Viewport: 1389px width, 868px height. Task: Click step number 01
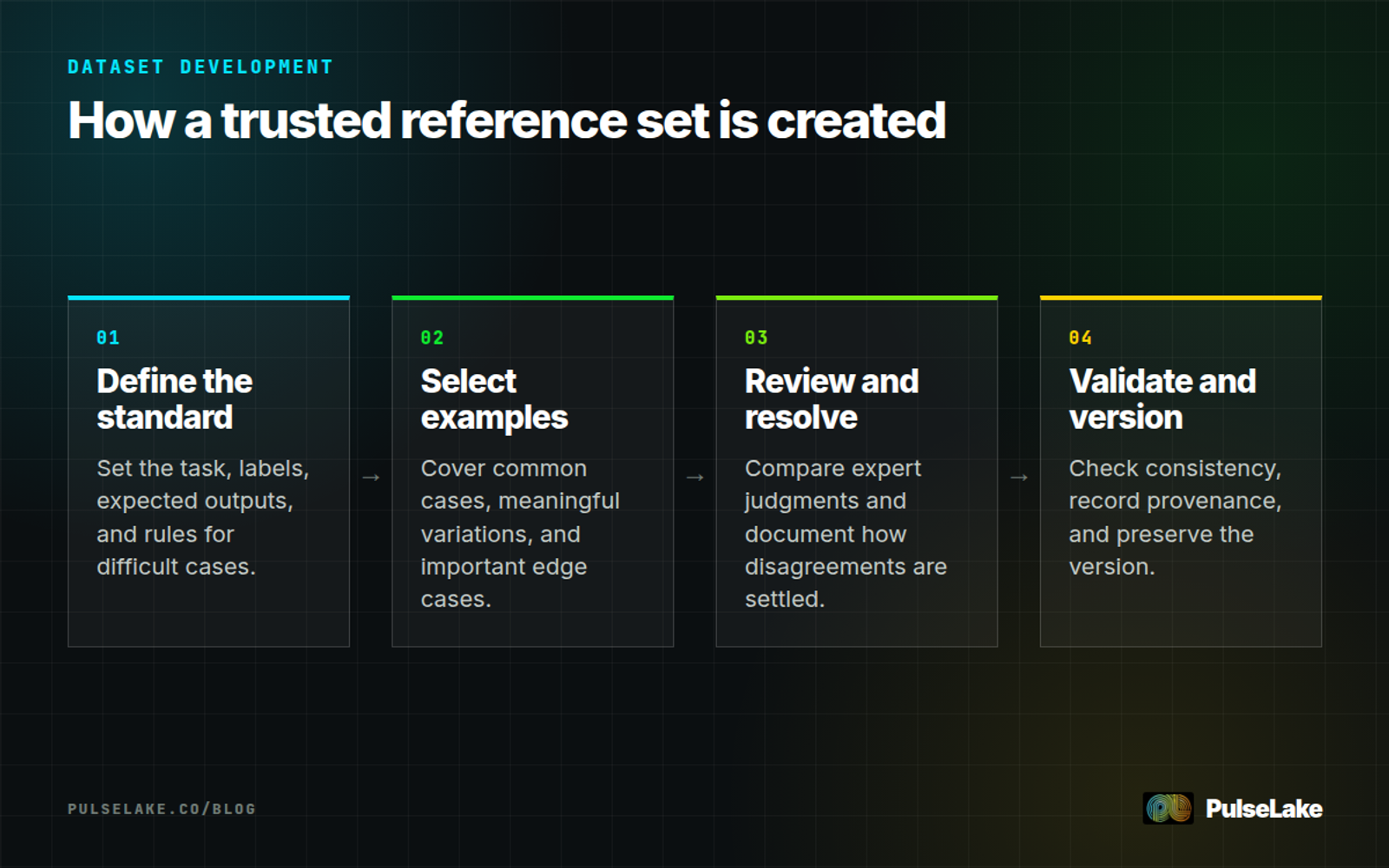pos(108,338)
